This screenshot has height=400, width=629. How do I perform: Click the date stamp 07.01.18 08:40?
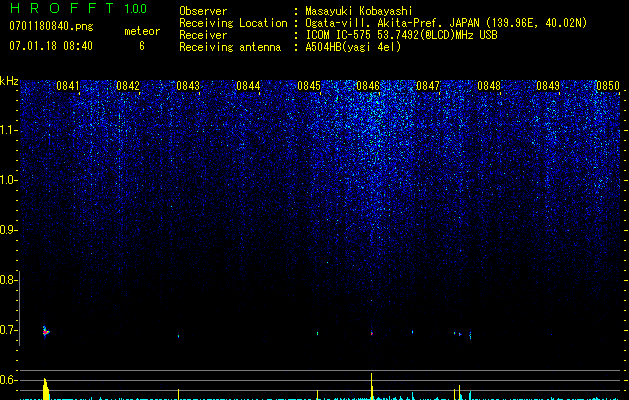pyautogui.click(x=51, y=46)
